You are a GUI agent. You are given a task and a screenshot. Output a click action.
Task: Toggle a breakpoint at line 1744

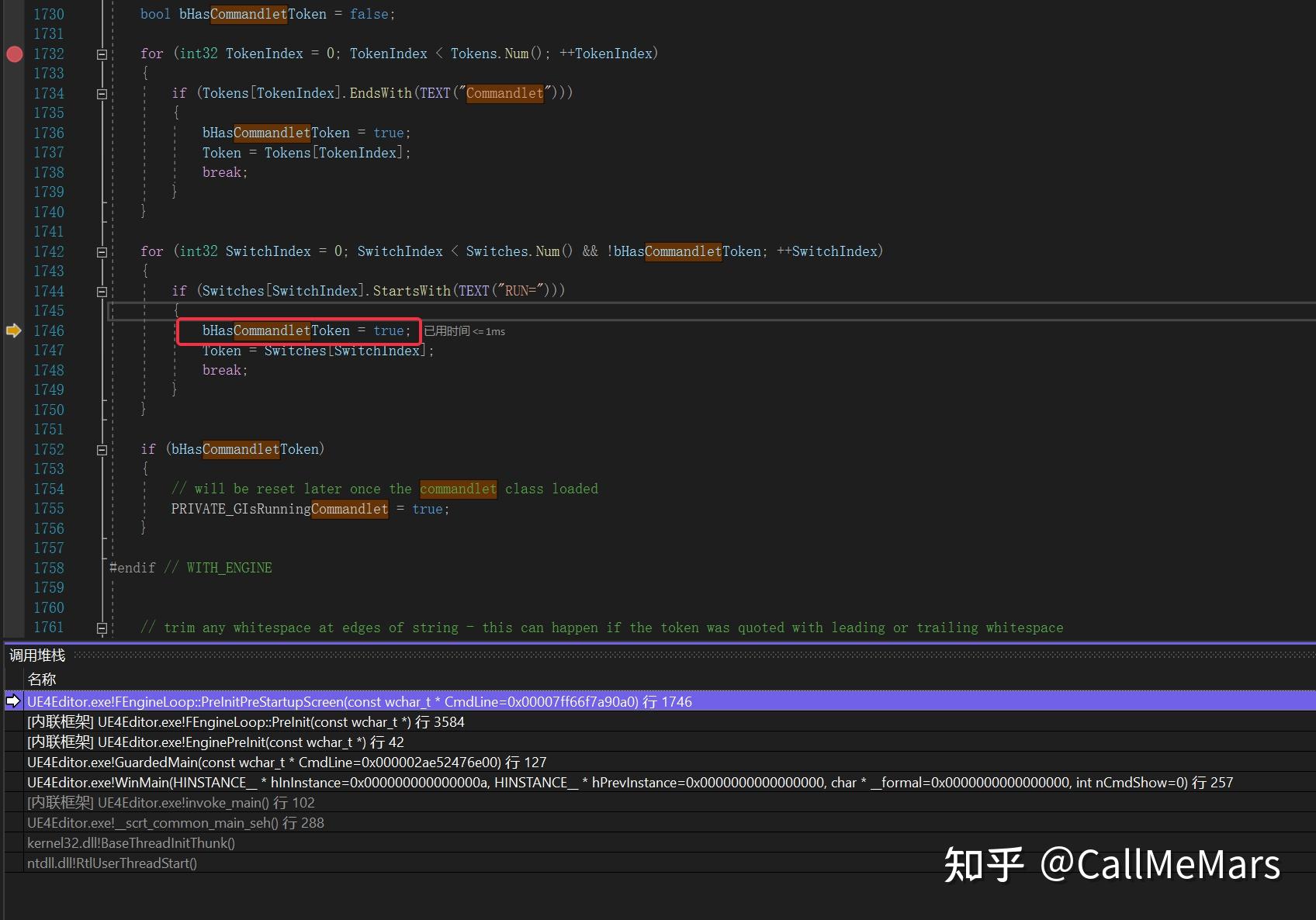pyautogui.click(x=14, y=291)
